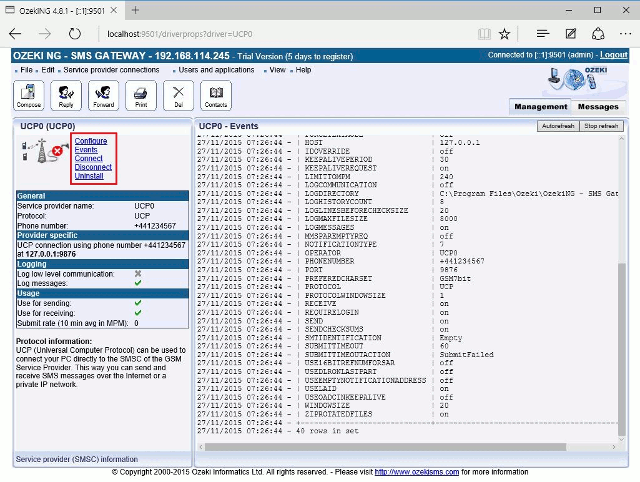Screen dimensions: 640x482
Task: Open the File menu
Action: pyautogui.click(x=26, y=70)
